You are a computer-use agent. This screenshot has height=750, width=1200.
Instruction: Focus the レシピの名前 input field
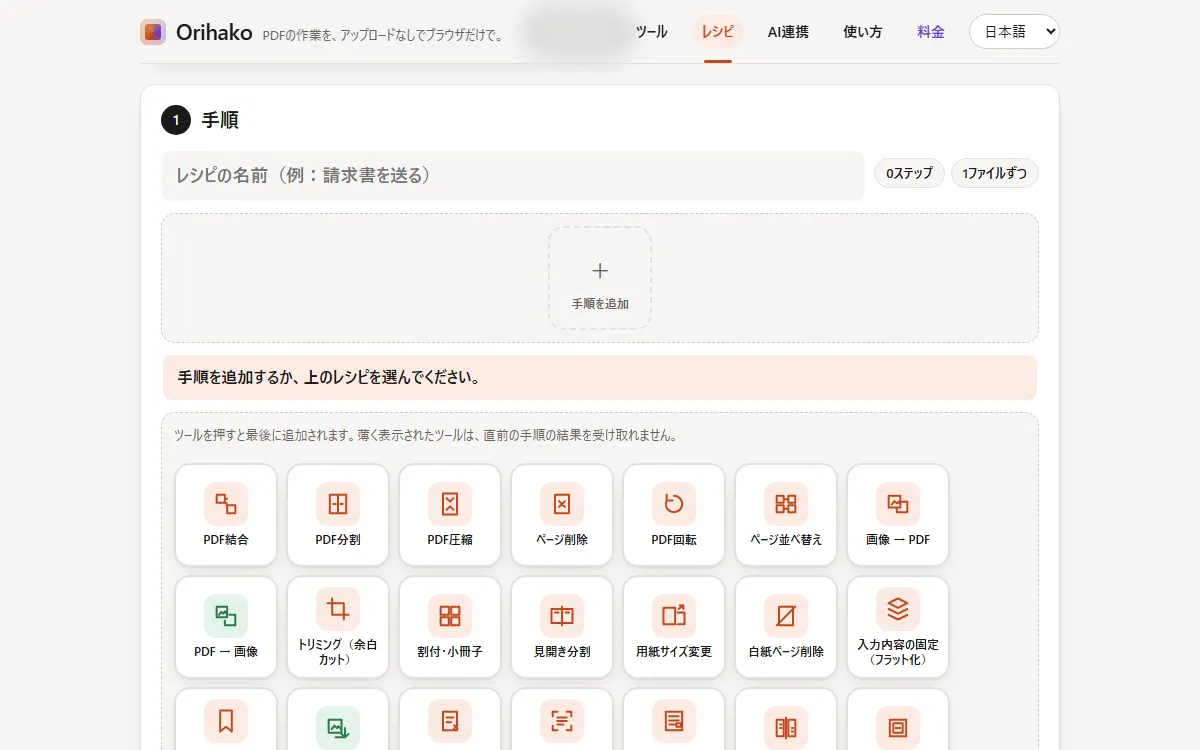coord(513,175)
